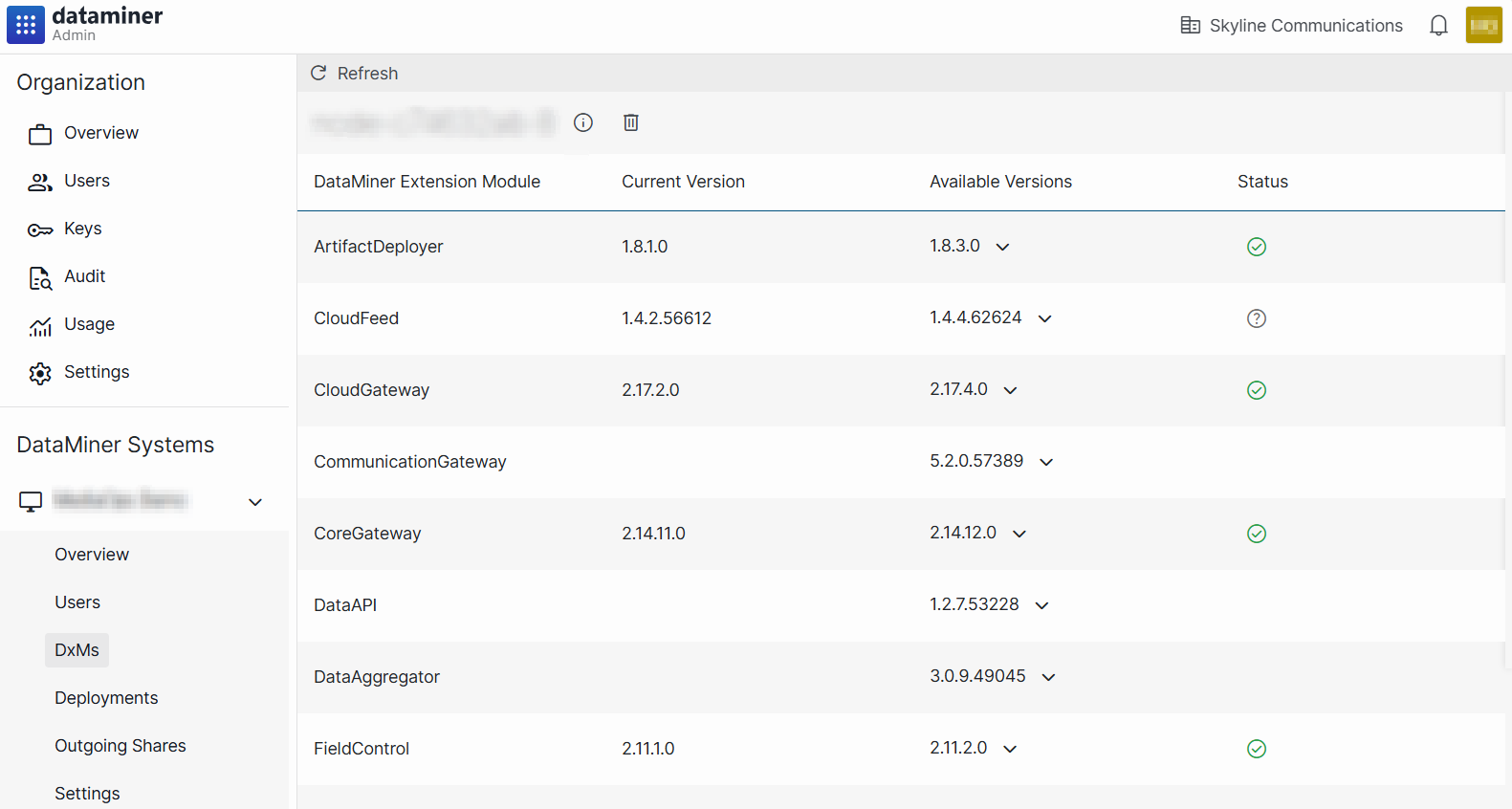The width and height of the screenshot is (1512, 809).
Task: Open DataMiner system Settings
Action: click(x=87, y=794)
